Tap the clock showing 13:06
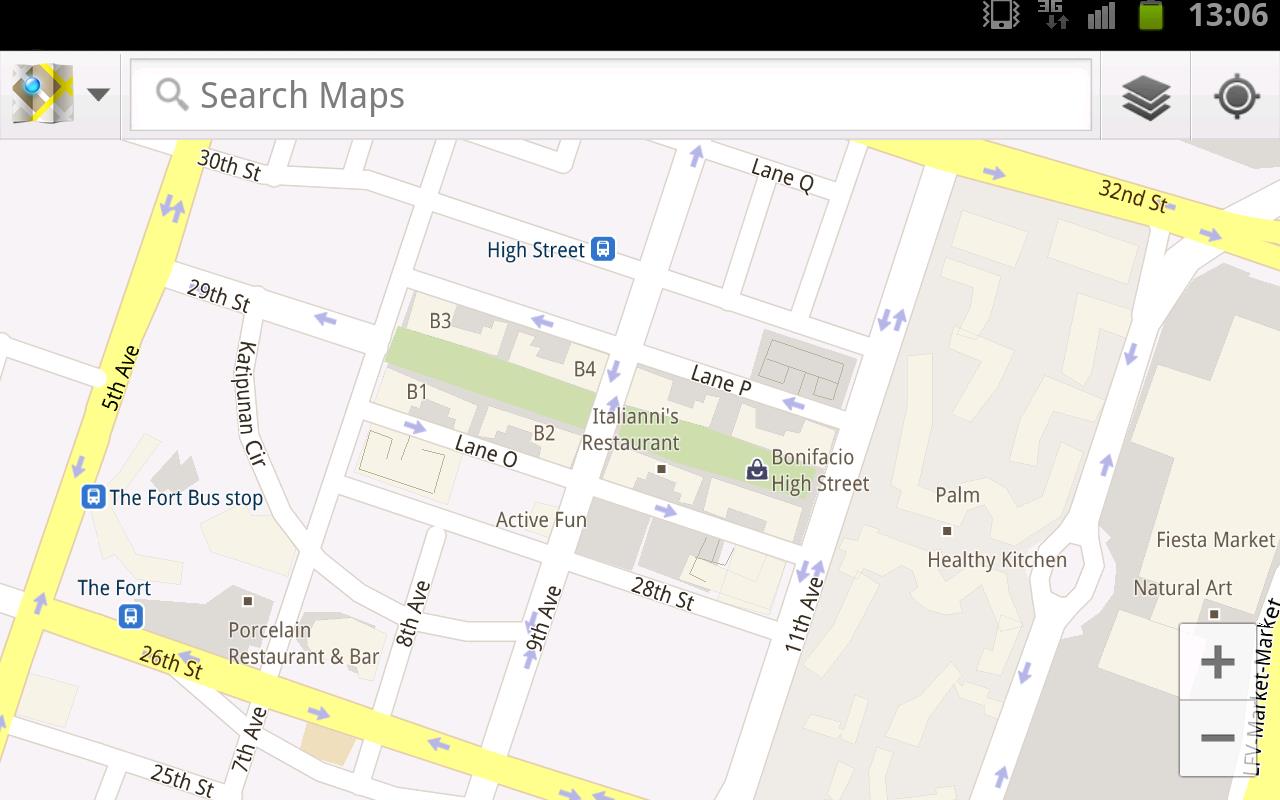1280x800 pixels. 1228,15
